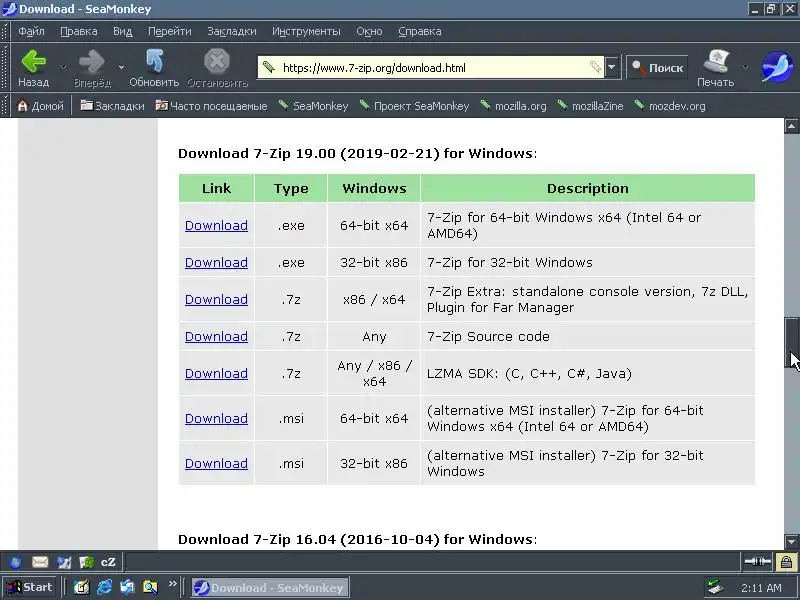Image resolution: width=800 pixels, height=600 pixels.
Task: Click the SeaMonkey throbber logo
Action: pos(776,67)
